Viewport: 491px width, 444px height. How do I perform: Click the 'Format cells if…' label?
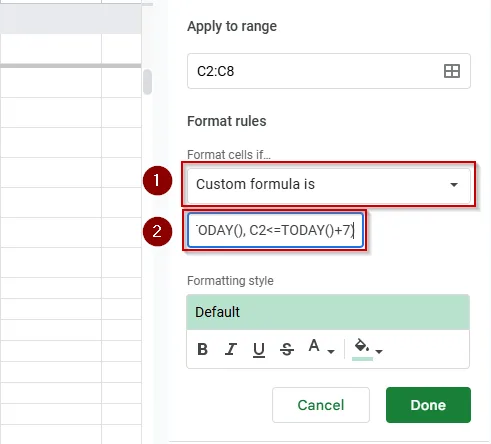(x=229, y=155)
